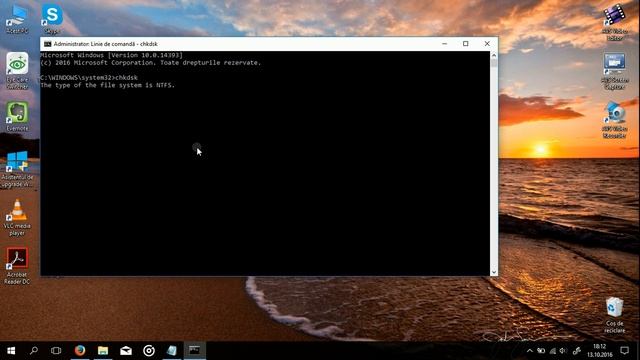Launch Firefox from the taskbar
640x360 pixels.
(x=80, y=351)
